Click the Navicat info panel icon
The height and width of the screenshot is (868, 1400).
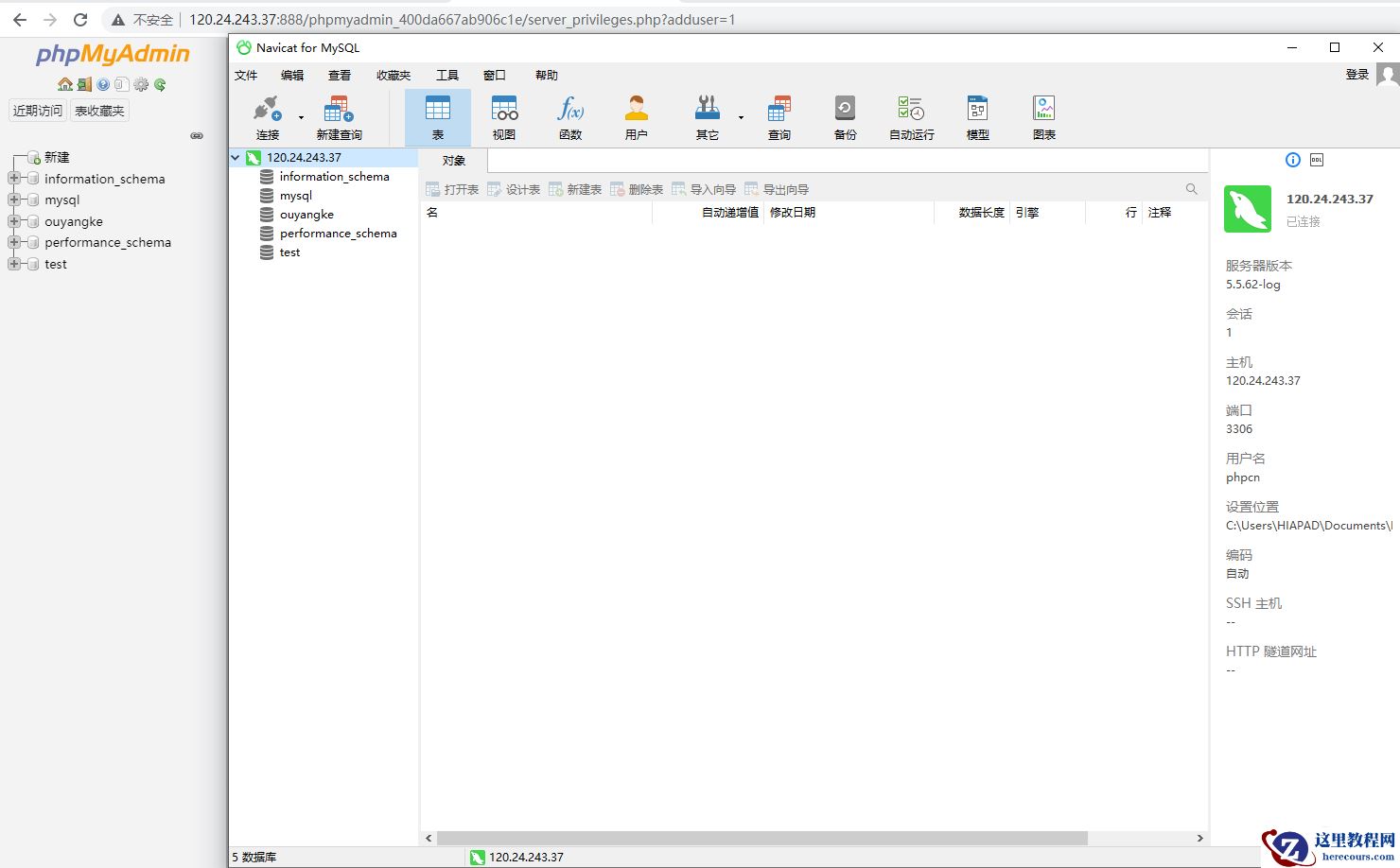[1293, 160]
